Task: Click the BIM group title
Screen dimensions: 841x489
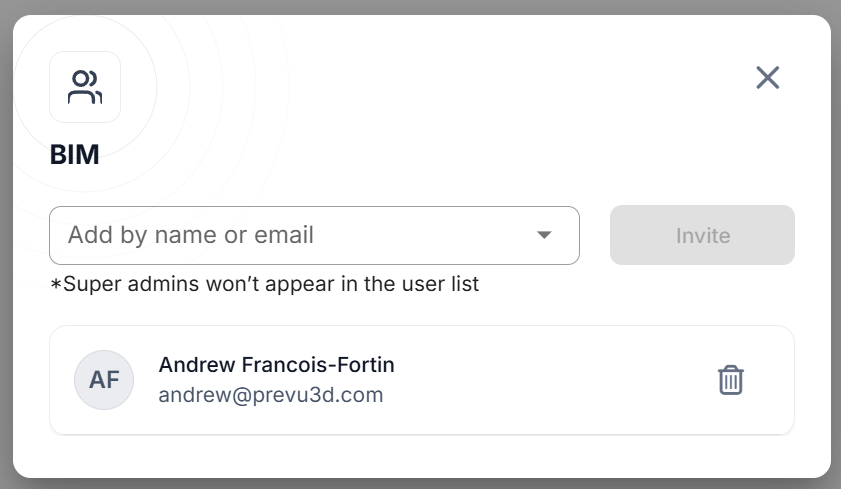Action: pos(74,155)
